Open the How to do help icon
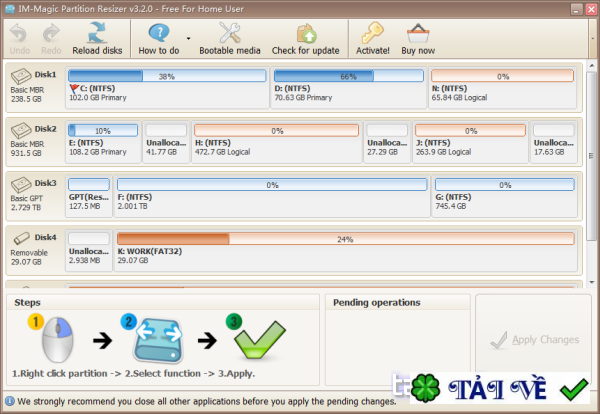 (x=159, y=33)
